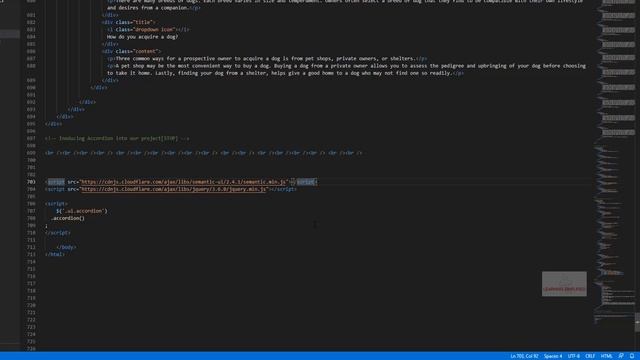This screenshot has width=640, height=360.
Task: Follow the semantic-ui semantic.min.js CDN link
Action: [x=183, y=182]
